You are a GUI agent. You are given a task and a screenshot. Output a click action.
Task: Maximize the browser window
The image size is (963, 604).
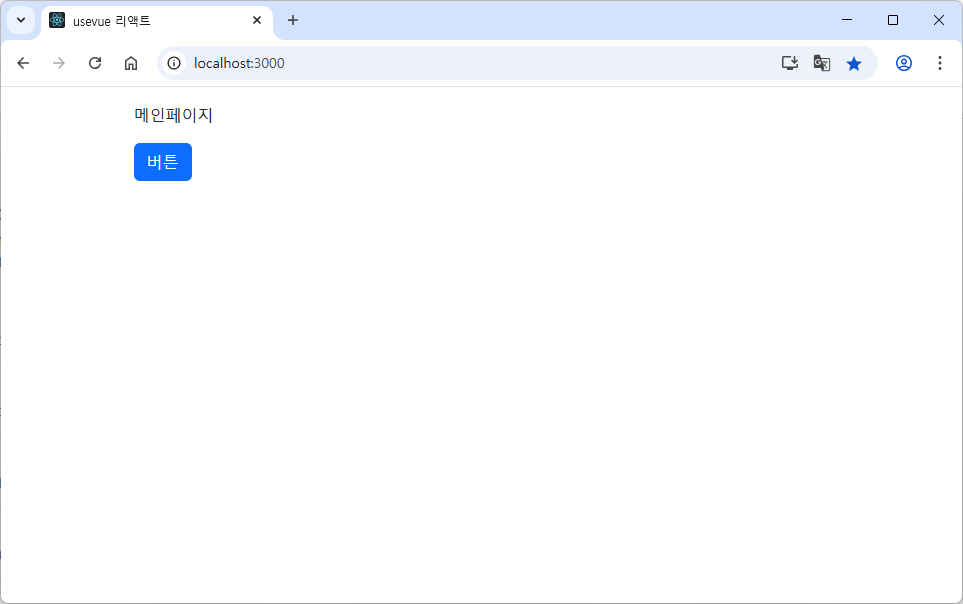tap(893, 20)
